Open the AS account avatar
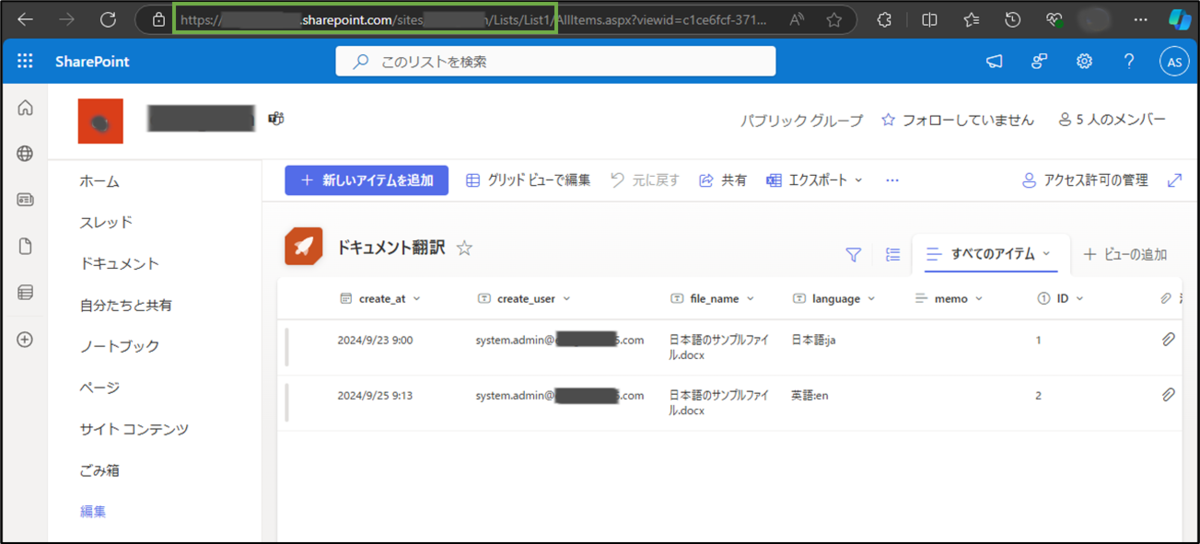The image size is (1200, 544). 1174,62
